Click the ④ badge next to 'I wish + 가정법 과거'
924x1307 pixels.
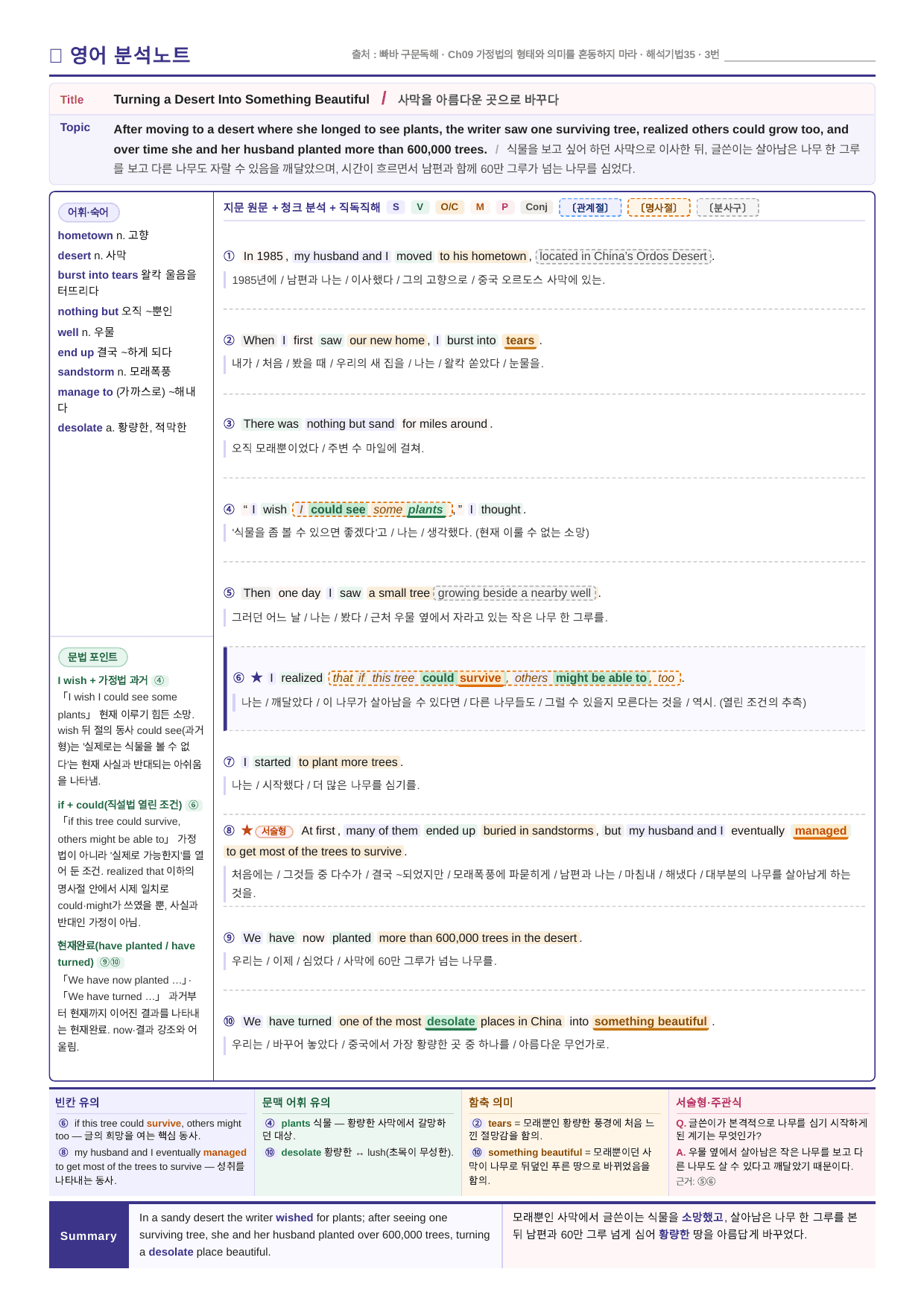coord(159,680)
